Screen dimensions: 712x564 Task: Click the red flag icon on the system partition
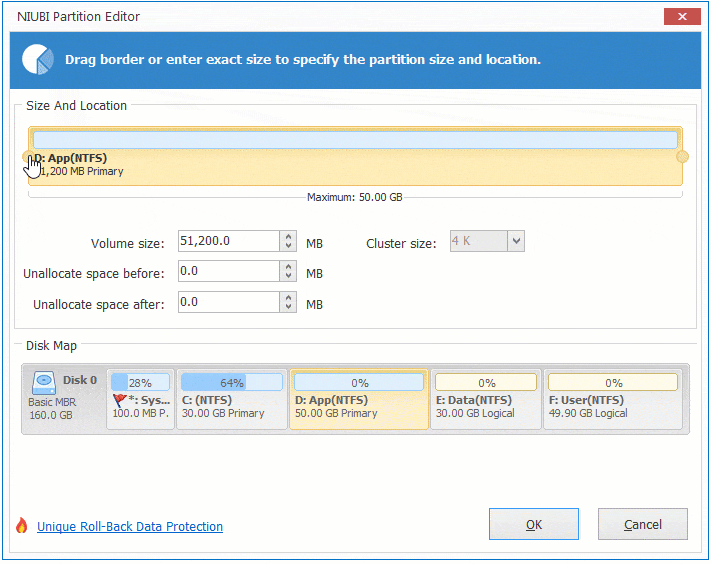click(119, 400)
